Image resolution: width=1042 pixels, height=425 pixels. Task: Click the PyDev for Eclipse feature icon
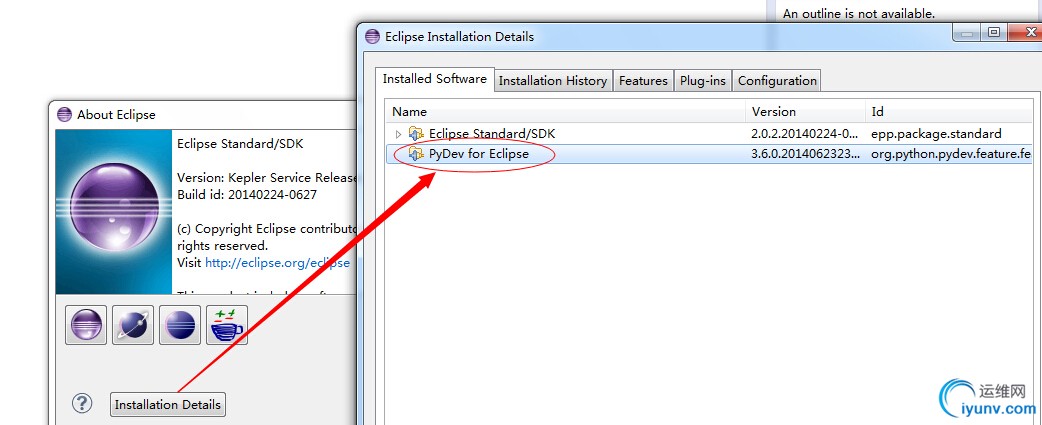click(x=416, y=154)
